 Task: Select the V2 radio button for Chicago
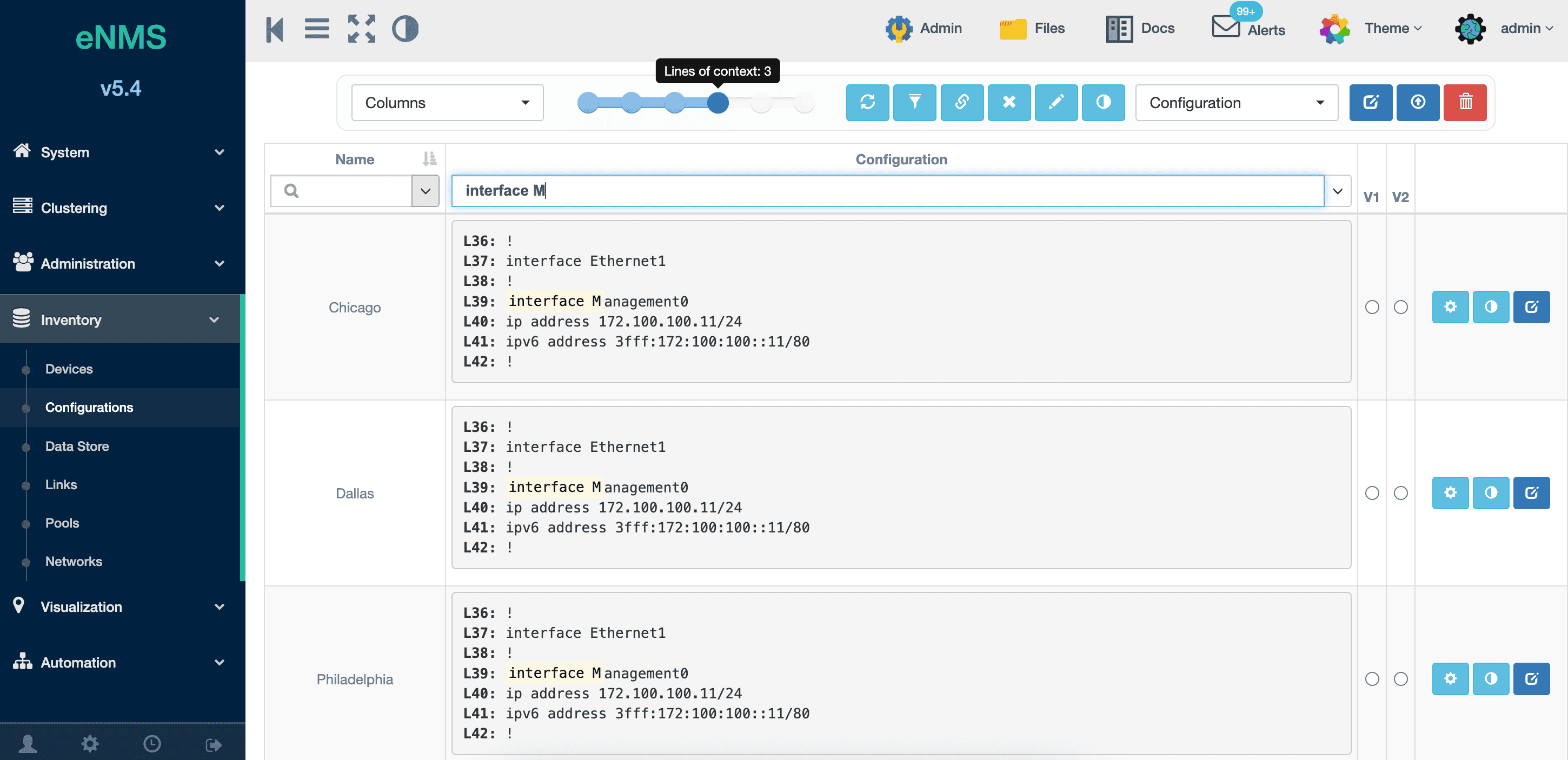(1400, 306)
